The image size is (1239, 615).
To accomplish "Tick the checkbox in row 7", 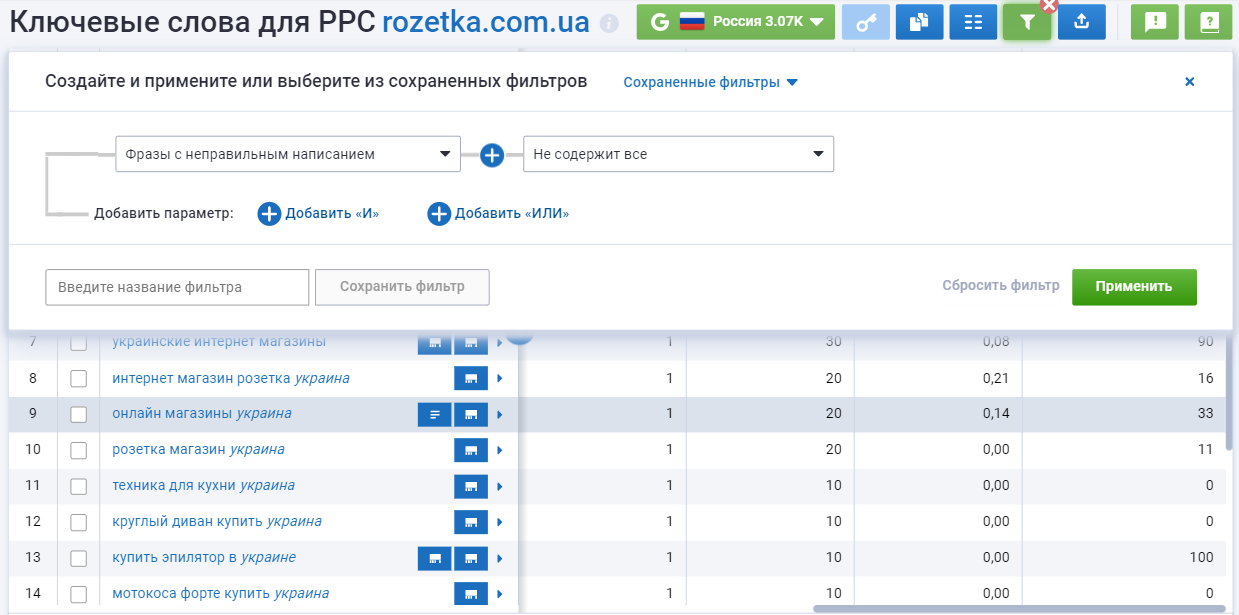I will (x=79, y=342).
